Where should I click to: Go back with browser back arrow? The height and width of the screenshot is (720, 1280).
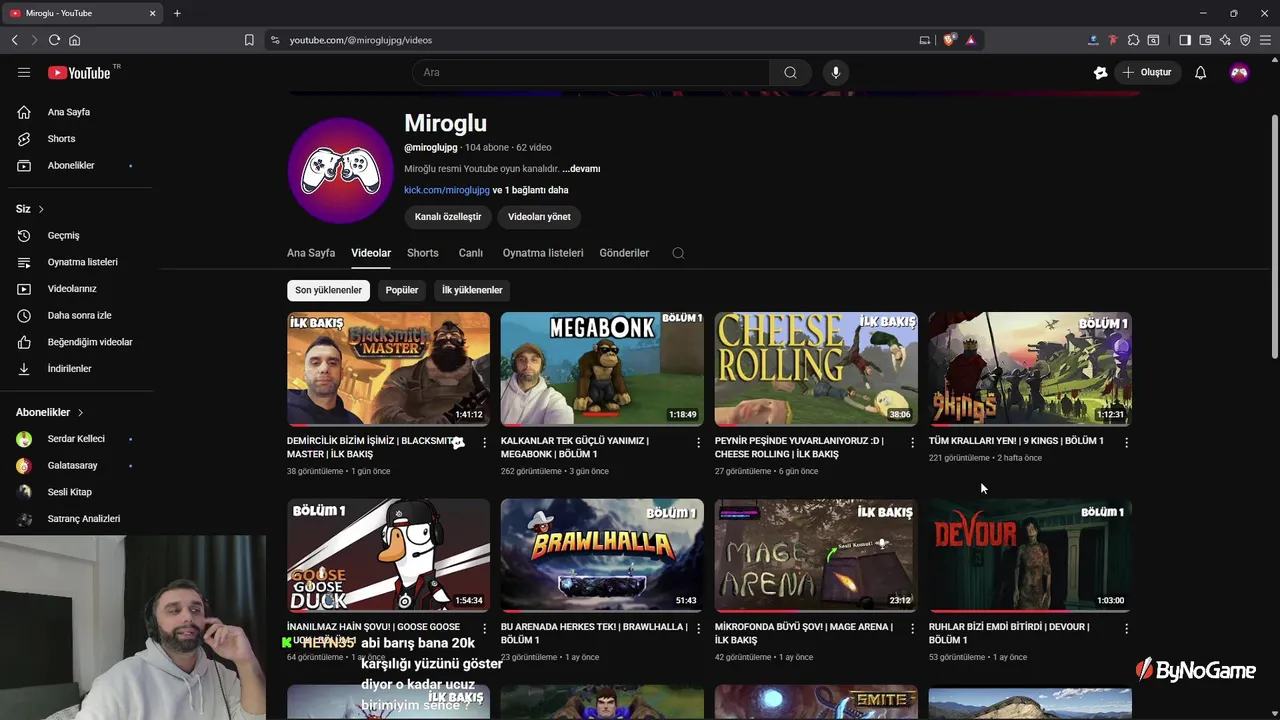(14, 40)
